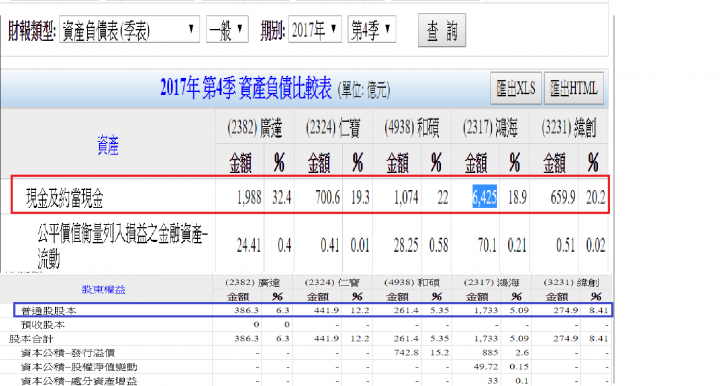Screen dimensions: 720x386
Task: Click the 700.6 cash value for 仁寶
Action: 327,197
